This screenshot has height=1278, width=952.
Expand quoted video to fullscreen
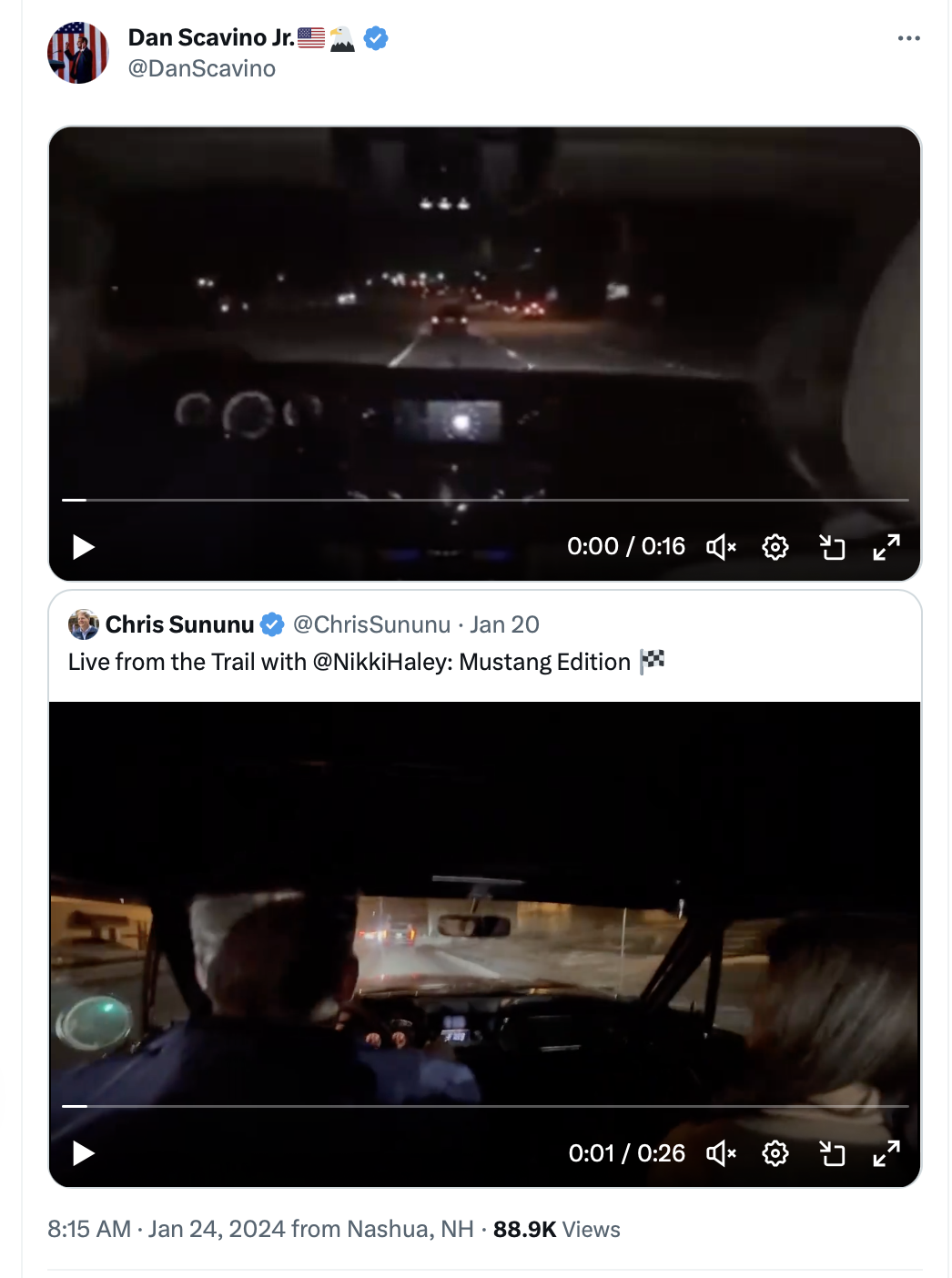tap(886, 1153)
